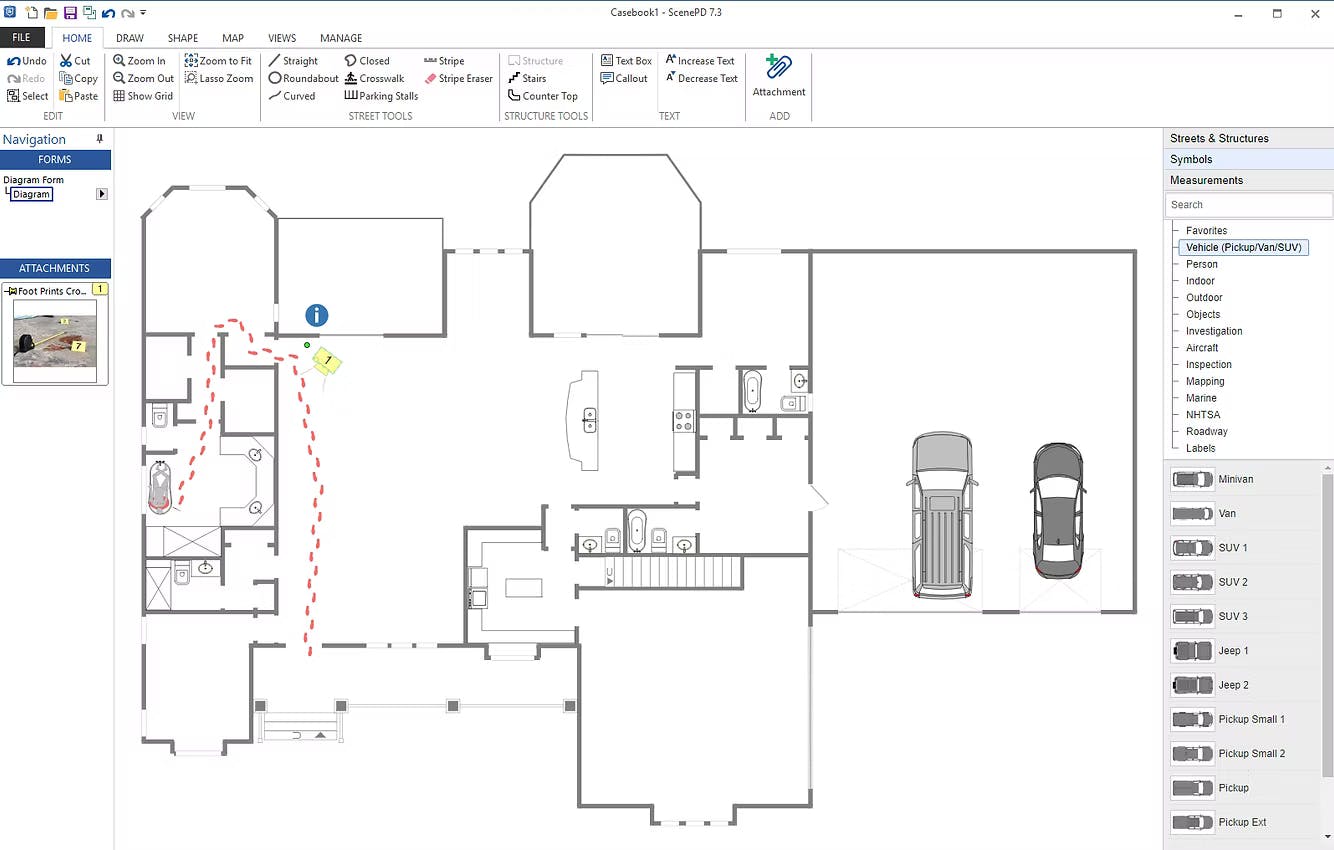
Task: Click the symbol Search input field
Action: 1247,205
